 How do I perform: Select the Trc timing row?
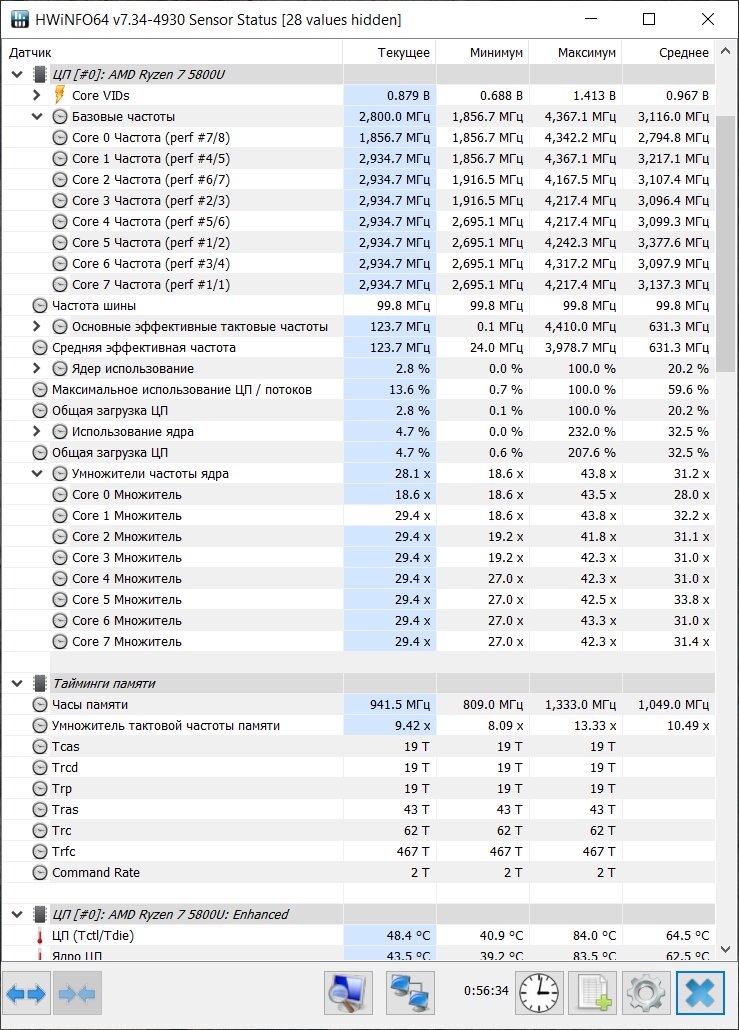(358, 830)
